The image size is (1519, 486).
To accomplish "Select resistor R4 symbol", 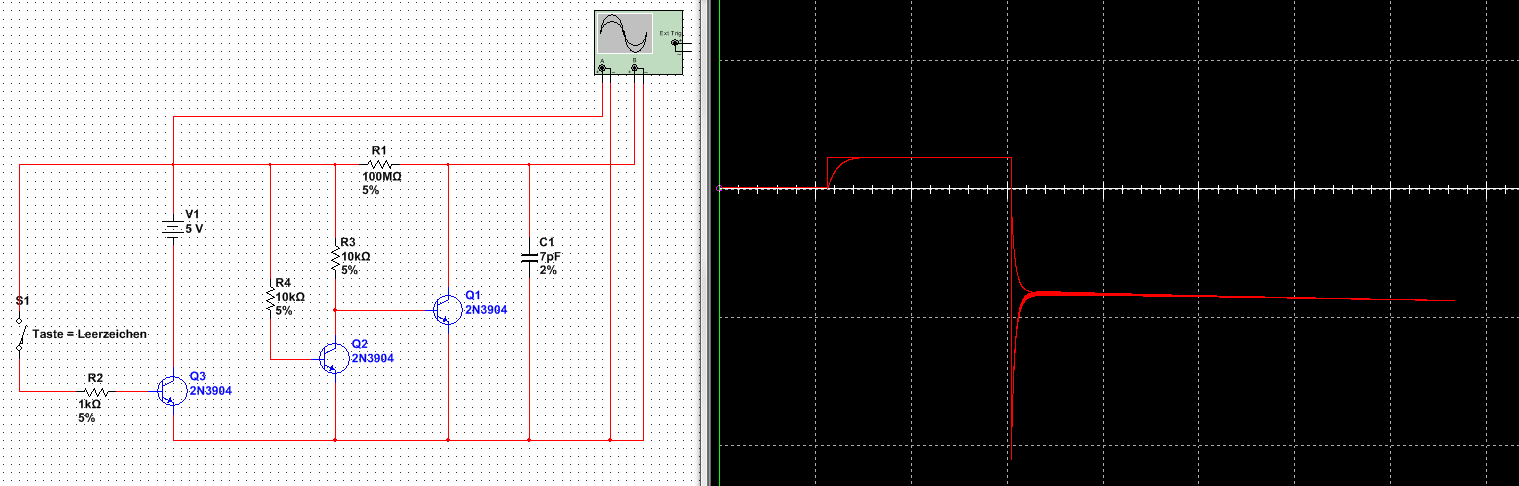I will [272, 299].
